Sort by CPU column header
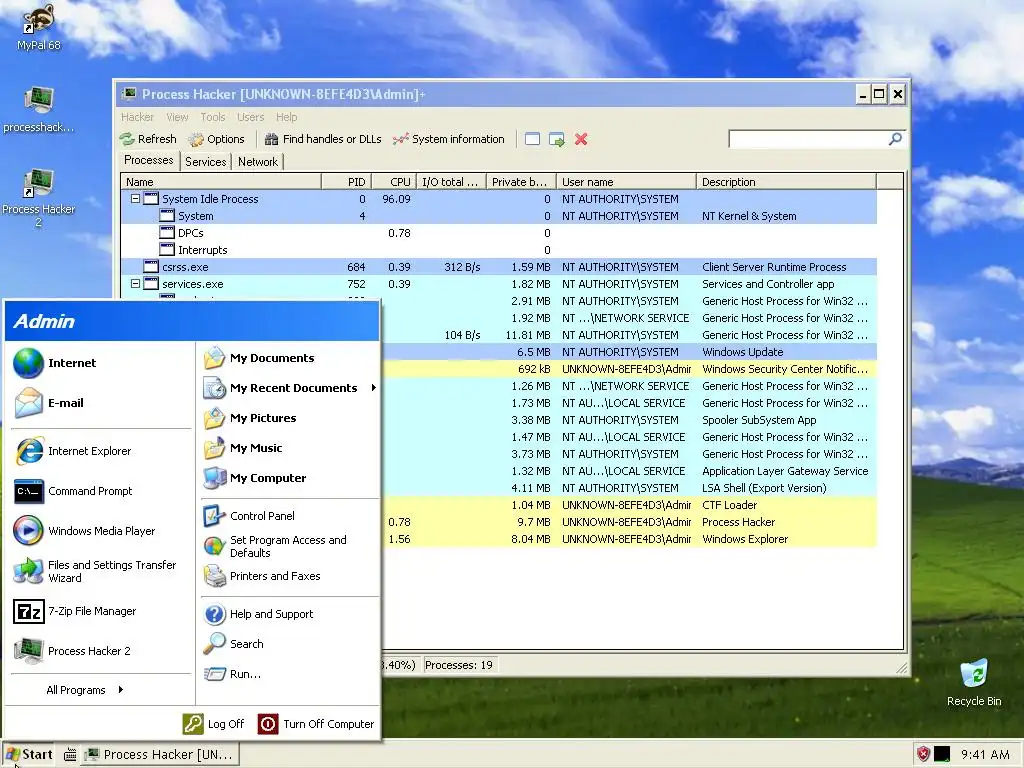The image size is (1024, 768). click(x=394, y=182)
